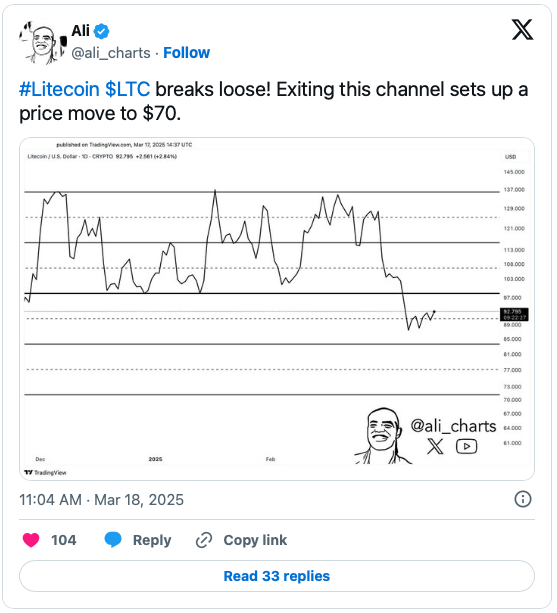
Task: Open the X logo in the tweet corner
Action: pos(522,30)
